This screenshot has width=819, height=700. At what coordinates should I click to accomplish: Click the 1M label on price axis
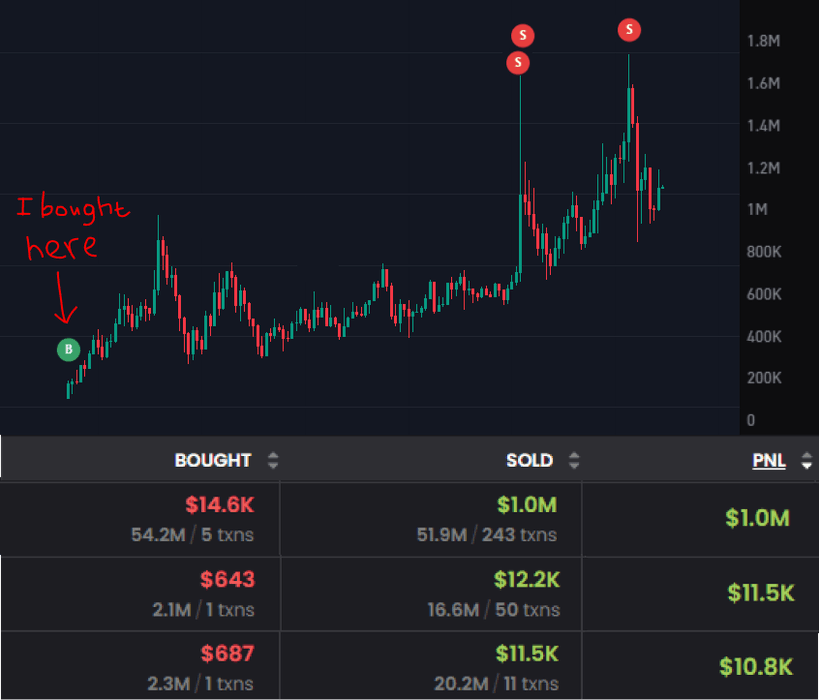pos(757,210)
